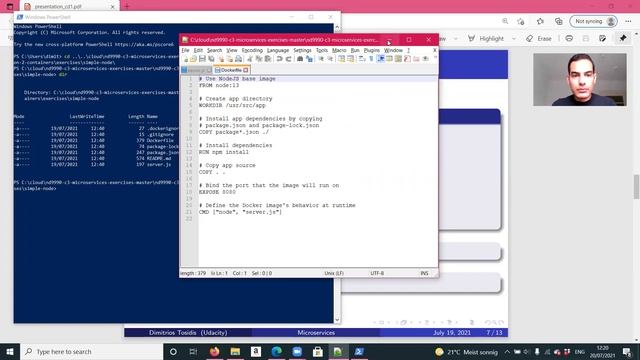Screen dimensions: 640x360
Task: Open the Window menu in Notepad++
Action: 393,50
